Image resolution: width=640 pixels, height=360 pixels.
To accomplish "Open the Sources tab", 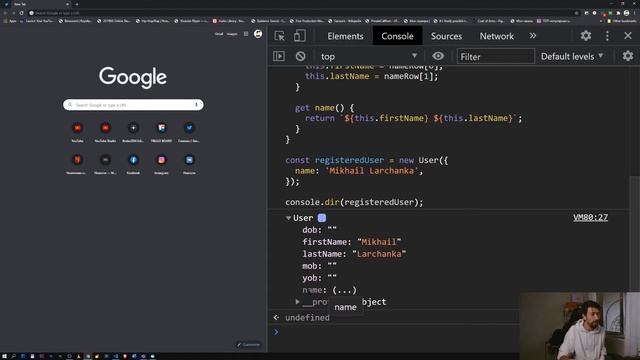I will coord(446,36).
